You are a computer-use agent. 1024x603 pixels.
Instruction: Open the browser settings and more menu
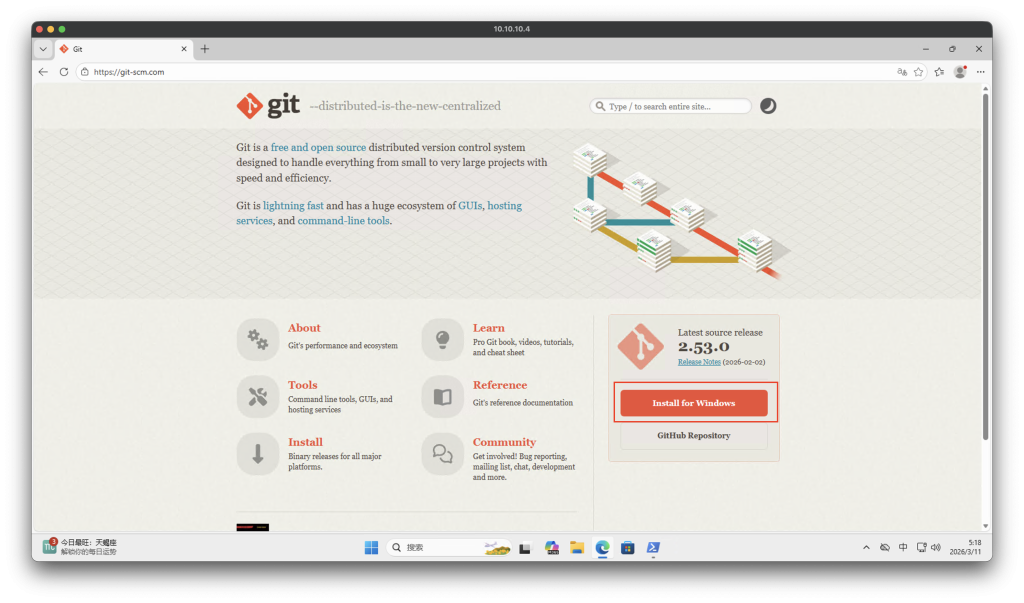pos(980,72)
